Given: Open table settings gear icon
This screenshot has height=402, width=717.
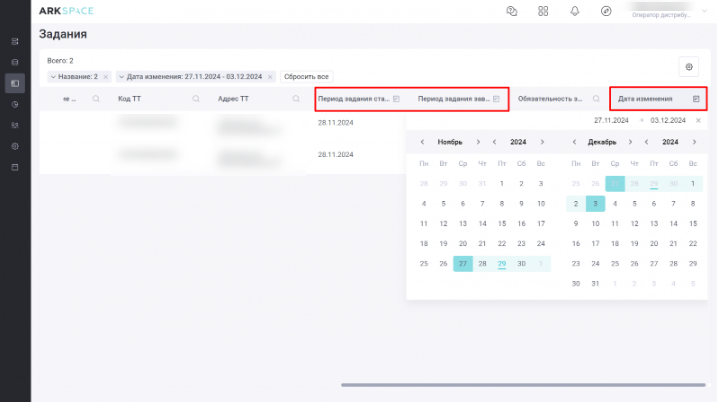Looking at the screenshot, I should click(688, 66).
